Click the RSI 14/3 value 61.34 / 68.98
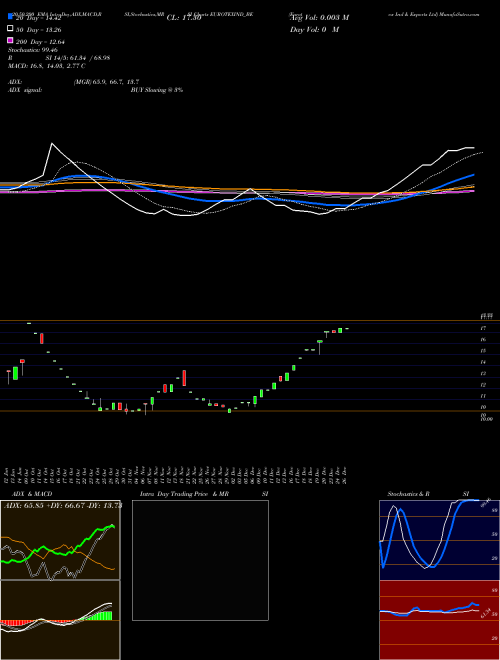Screen dimensions: 500x660 tap(78, 58)
